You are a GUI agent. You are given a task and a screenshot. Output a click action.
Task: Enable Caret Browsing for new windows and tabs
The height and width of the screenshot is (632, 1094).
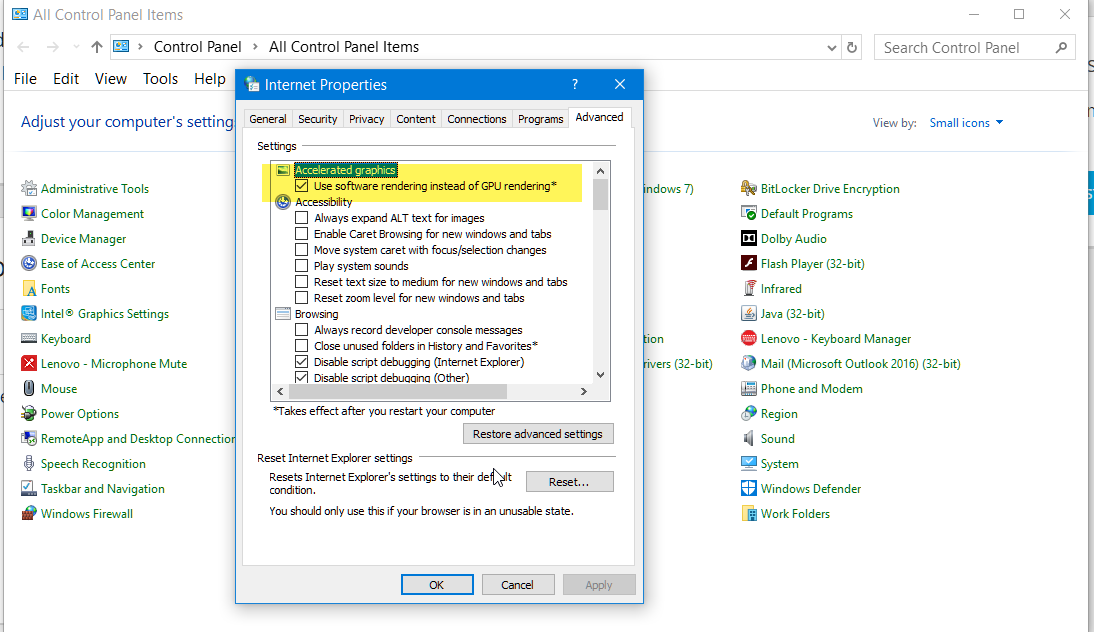301,234
